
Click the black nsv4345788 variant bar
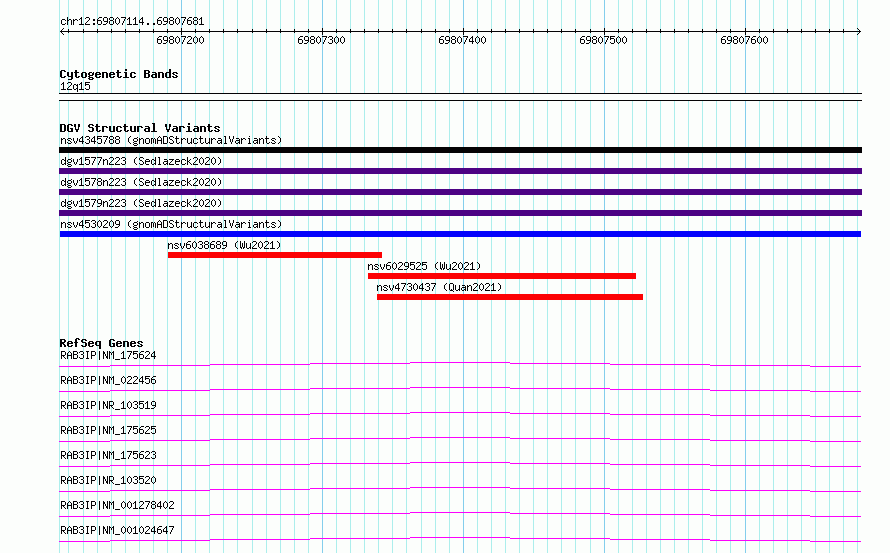pos(460,150)
